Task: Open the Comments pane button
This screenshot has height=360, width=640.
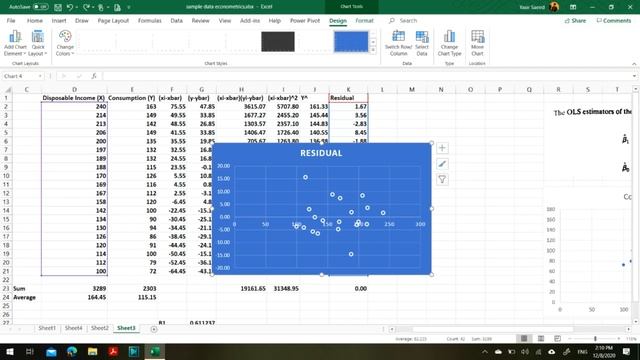Action: click(613, 20)
